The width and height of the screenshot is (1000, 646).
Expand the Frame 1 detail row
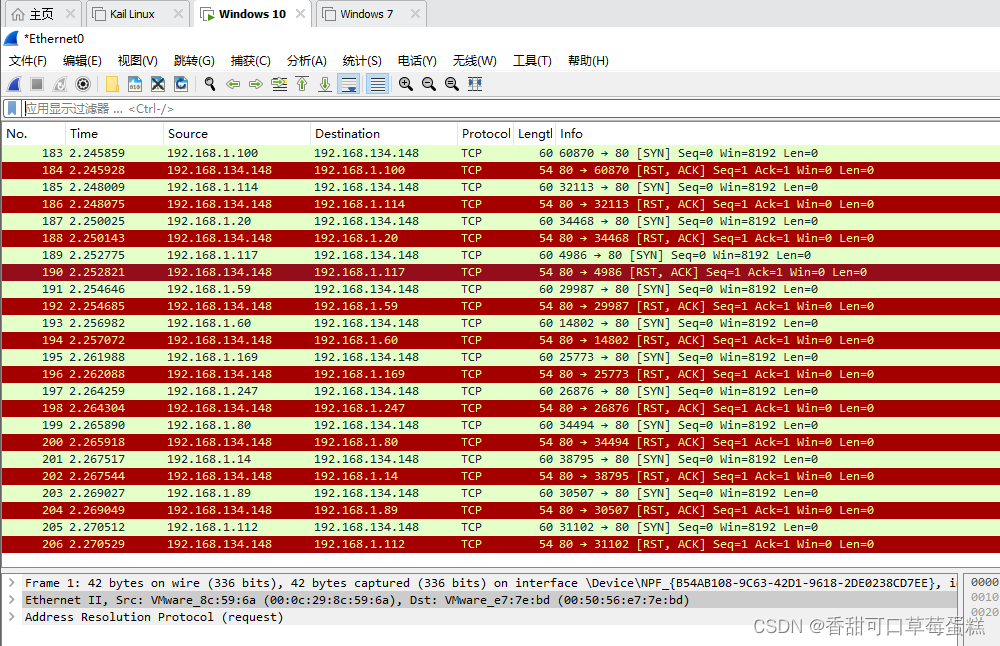tap(10, 582)
